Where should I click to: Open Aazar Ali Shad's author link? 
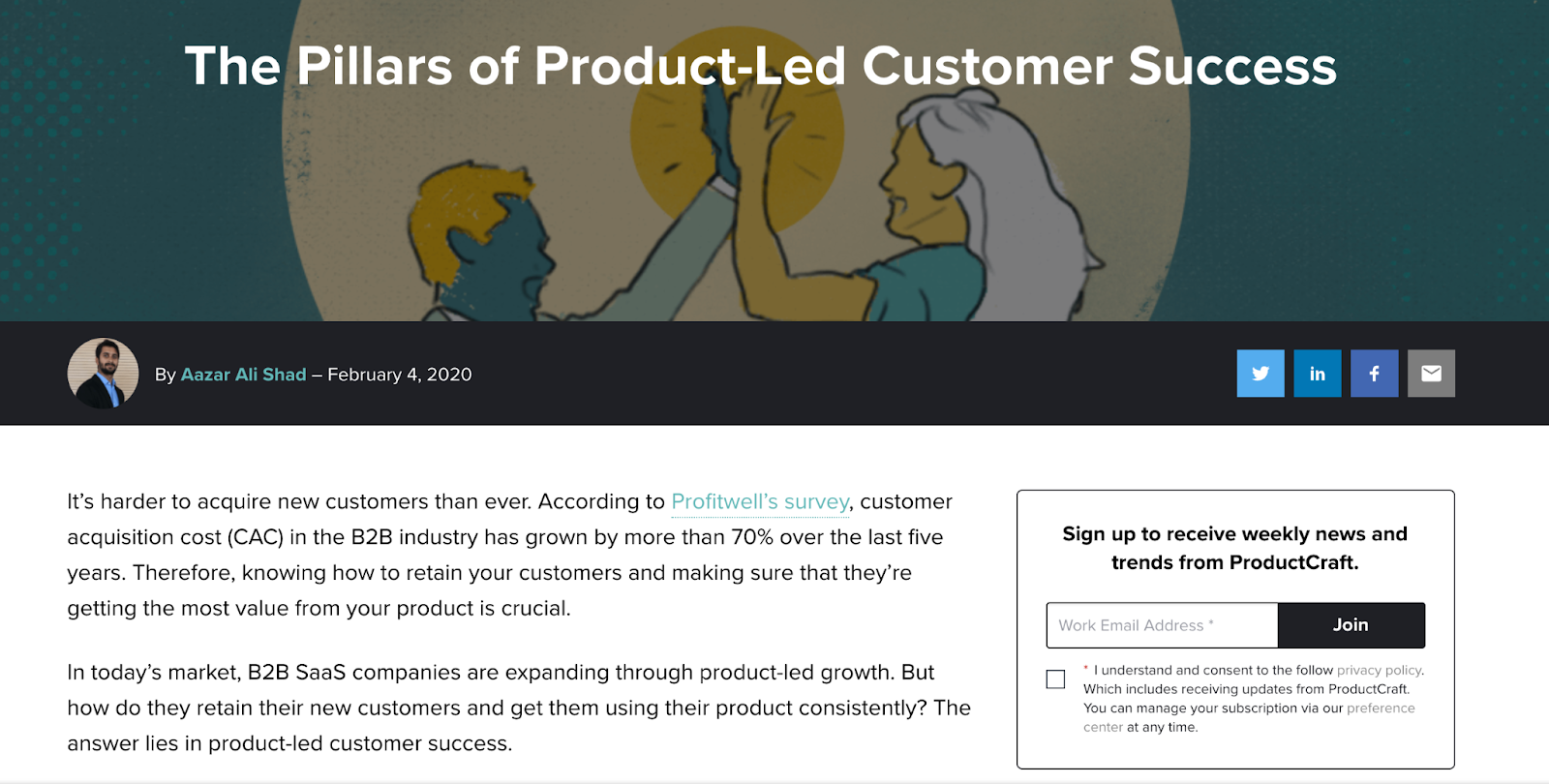pyautogui.click(x=243, y=375)
